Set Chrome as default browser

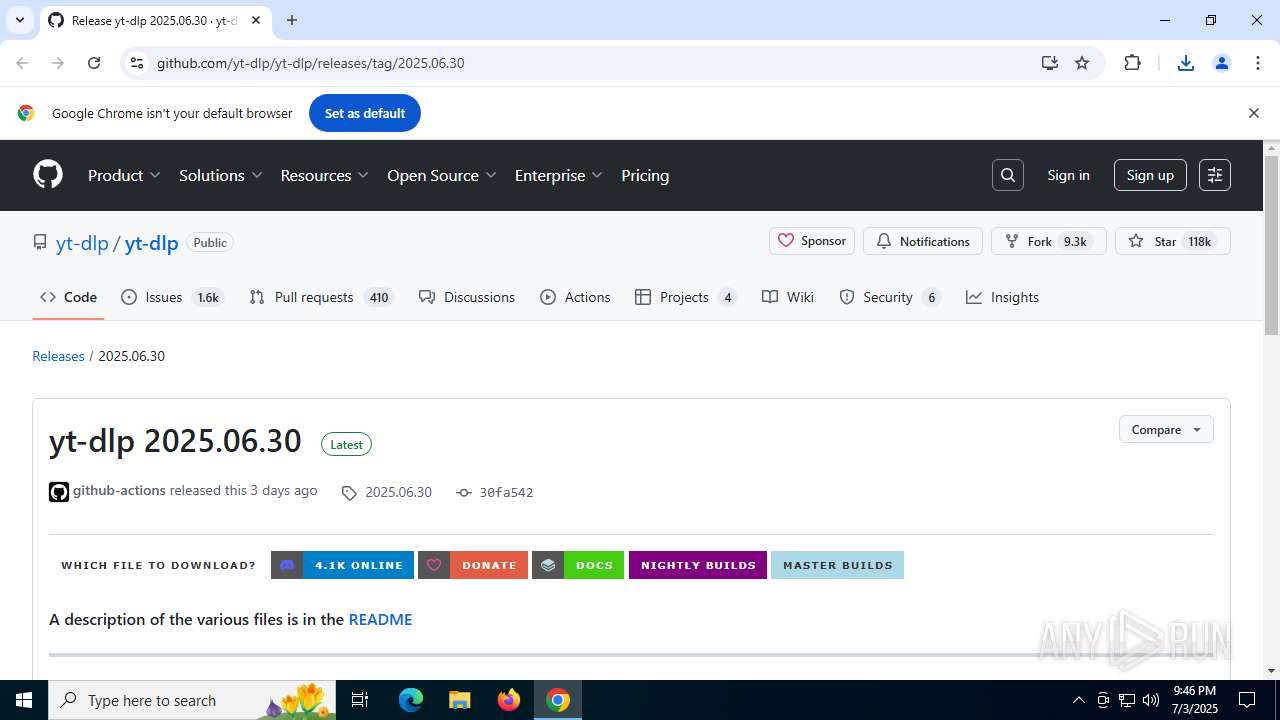tap(365, 113)
